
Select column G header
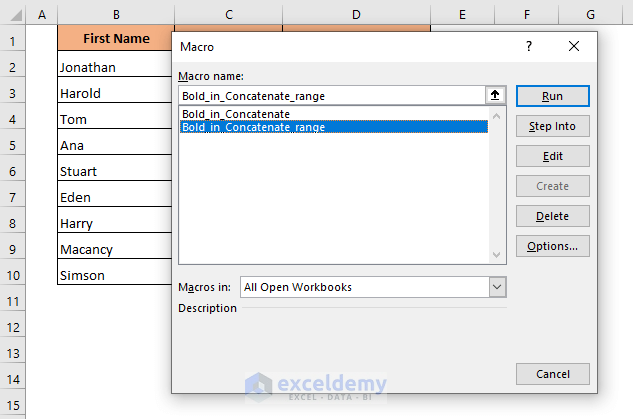[591, 15]
